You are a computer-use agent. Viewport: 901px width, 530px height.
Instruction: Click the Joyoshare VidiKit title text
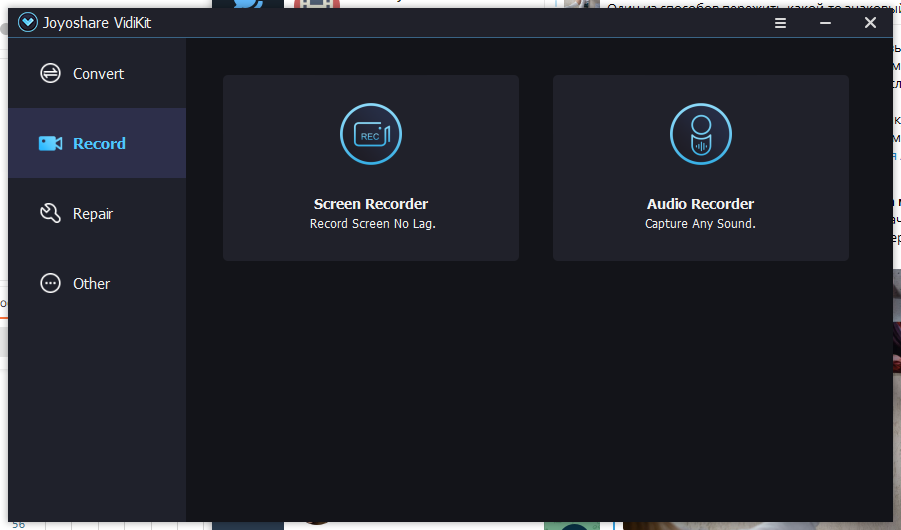point(97,23)
